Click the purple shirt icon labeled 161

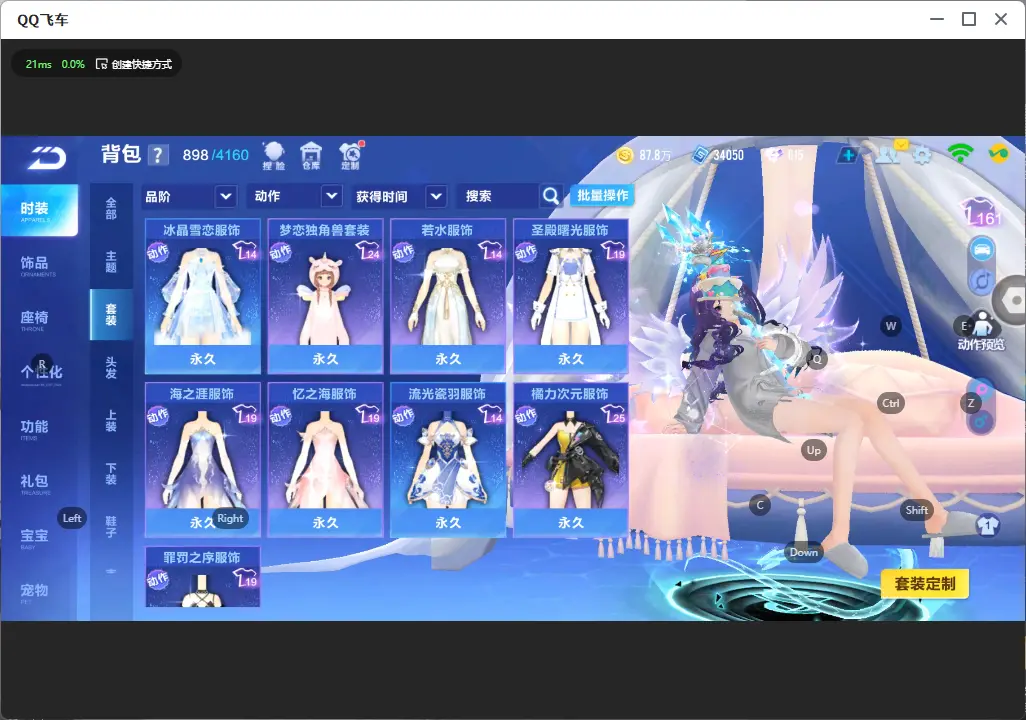[981, 212]
